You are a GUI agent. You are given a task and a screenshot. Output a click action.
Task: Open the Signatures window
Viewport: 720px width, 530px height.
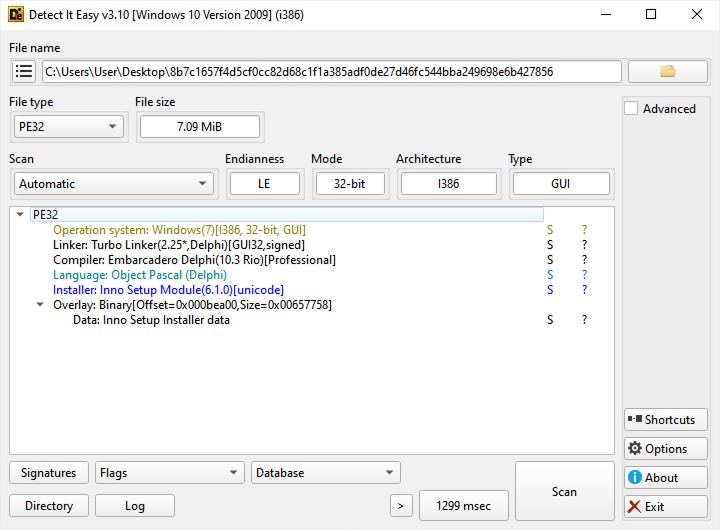coord(48,473)
